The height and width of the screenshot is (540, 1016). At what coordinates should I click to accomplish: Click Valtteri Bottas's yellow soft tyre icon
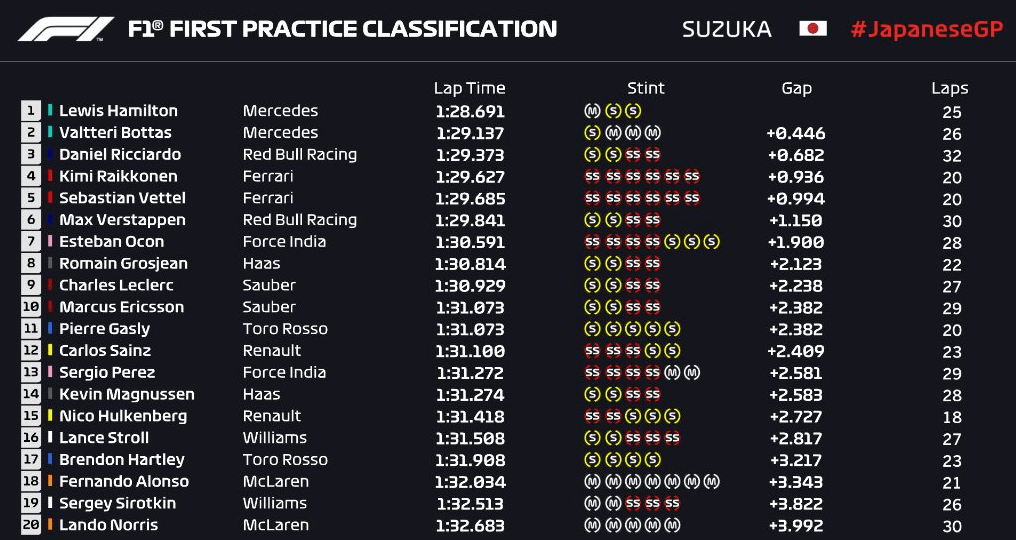pos(592,133)
